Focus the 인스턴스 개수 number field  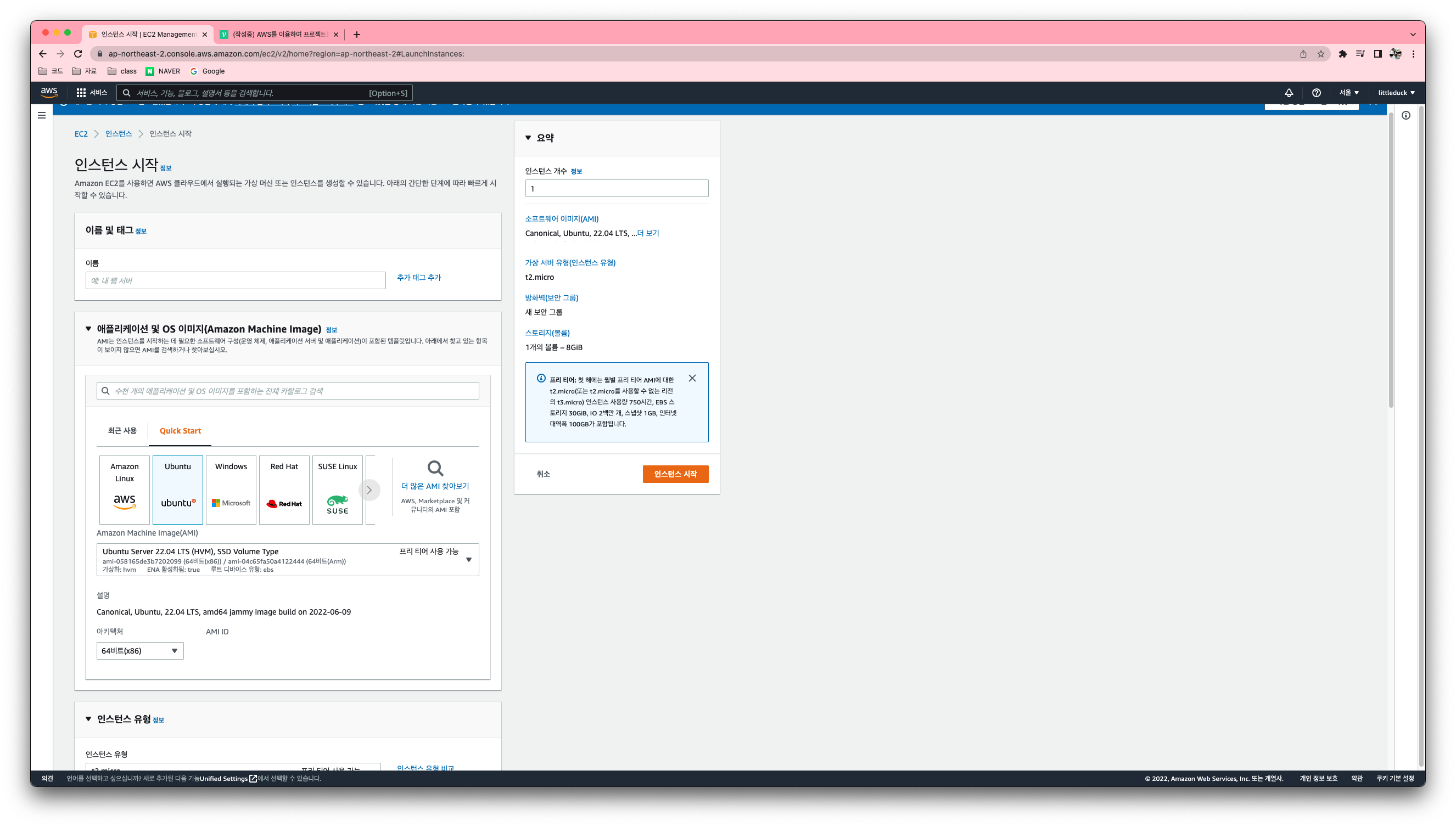[617, 189]
